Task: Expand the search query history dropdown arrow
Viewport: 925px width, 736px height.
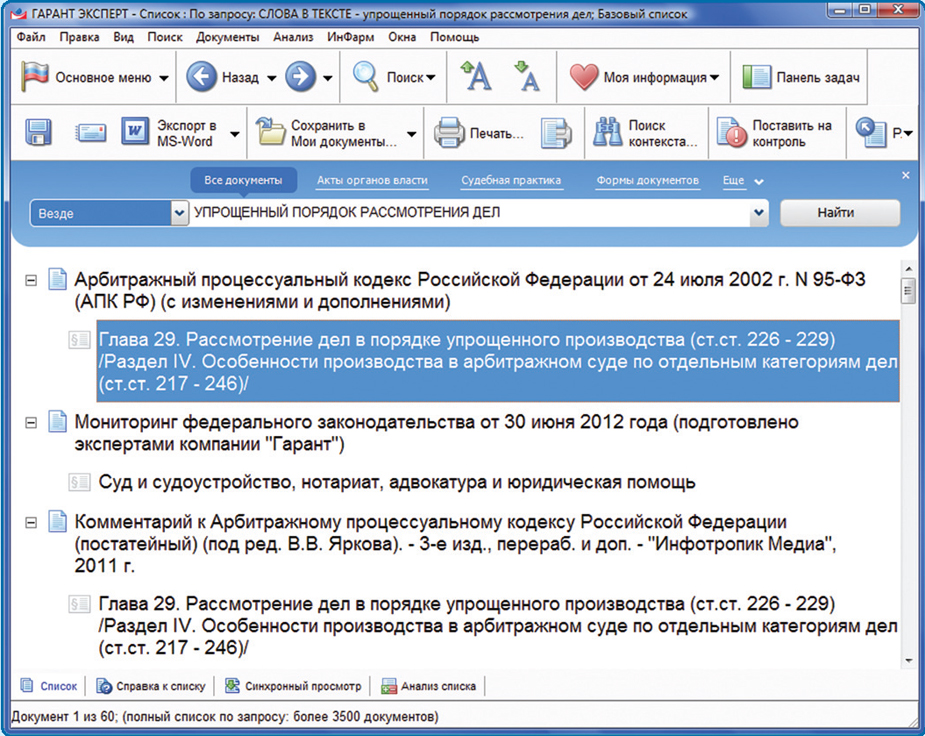Action: click(759, 213)
